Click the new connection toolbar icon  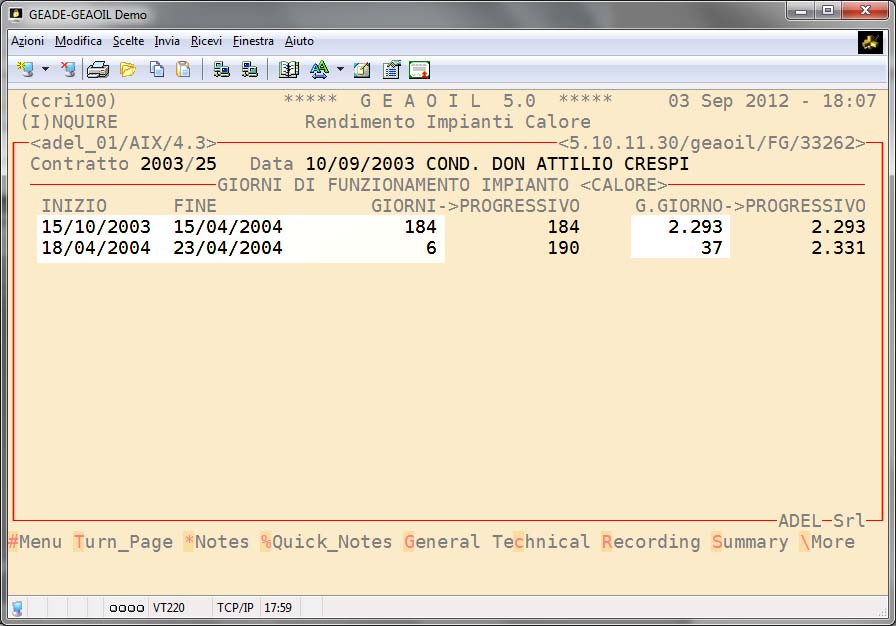tap(25, 70)
